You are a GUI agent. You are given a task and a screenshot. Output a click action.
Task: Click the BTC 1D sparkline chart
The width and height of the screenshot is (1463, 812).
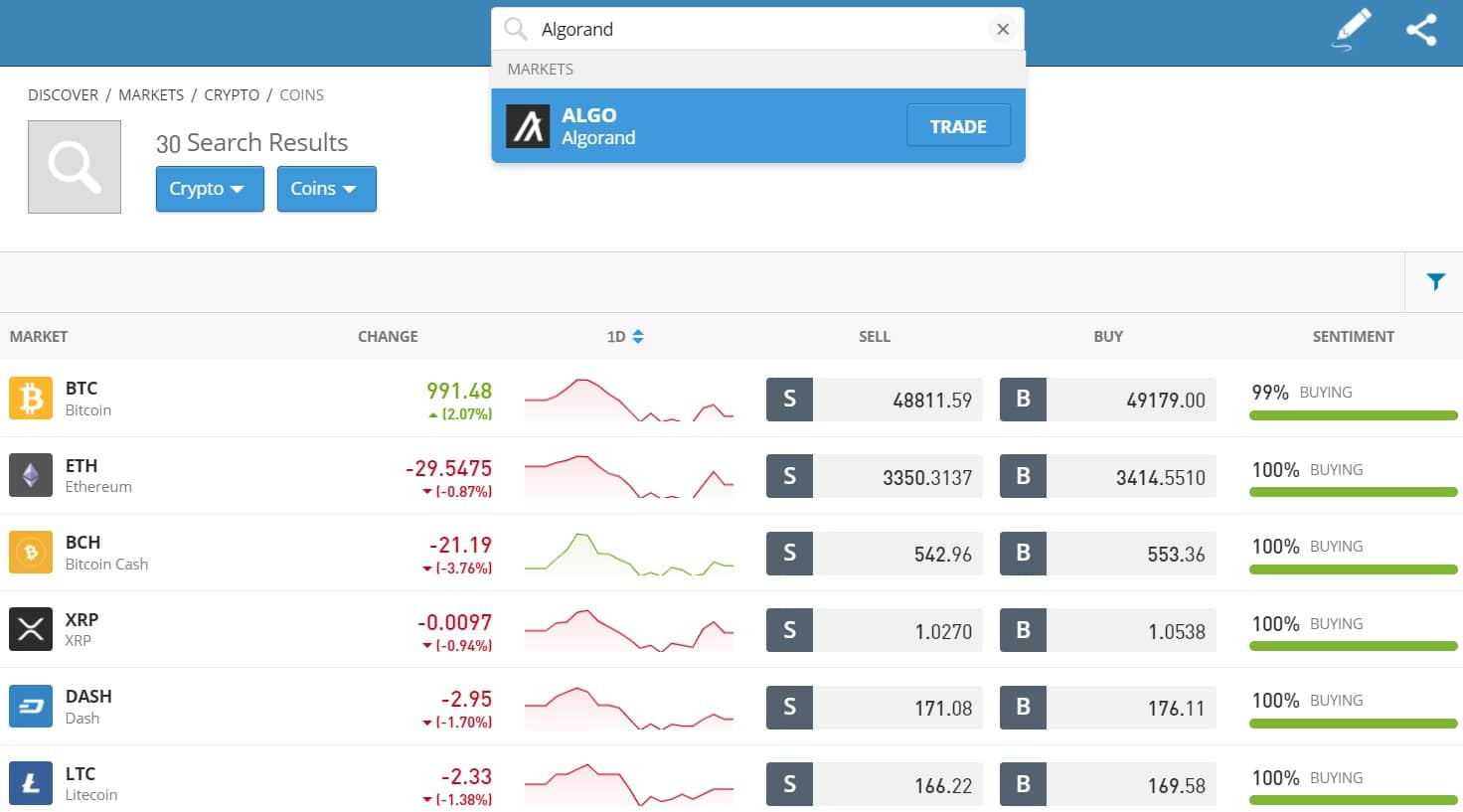click(629, 400)
